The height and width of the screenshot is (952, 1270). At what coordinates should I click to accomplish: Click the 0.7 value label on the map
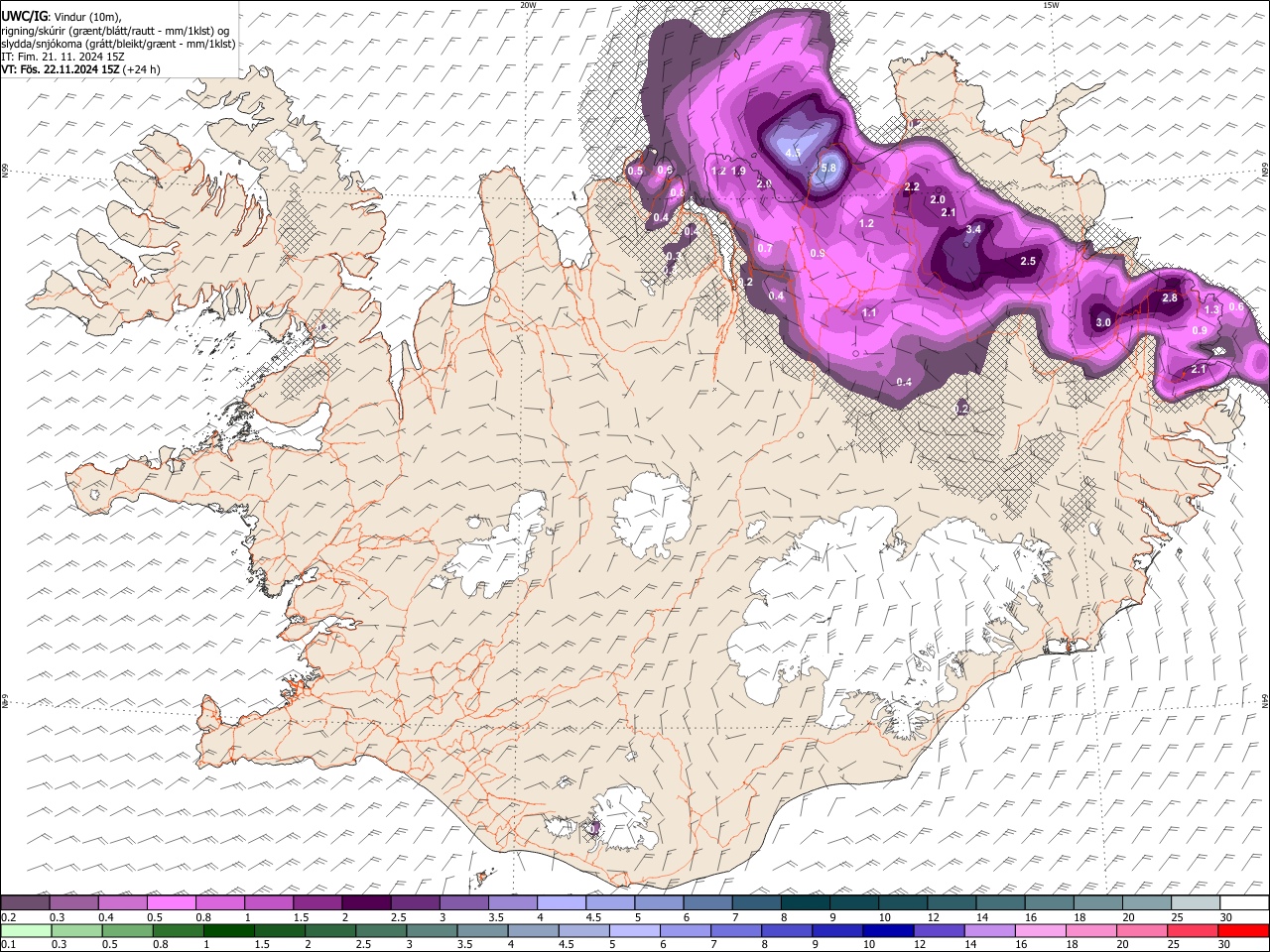click(765, 248)
